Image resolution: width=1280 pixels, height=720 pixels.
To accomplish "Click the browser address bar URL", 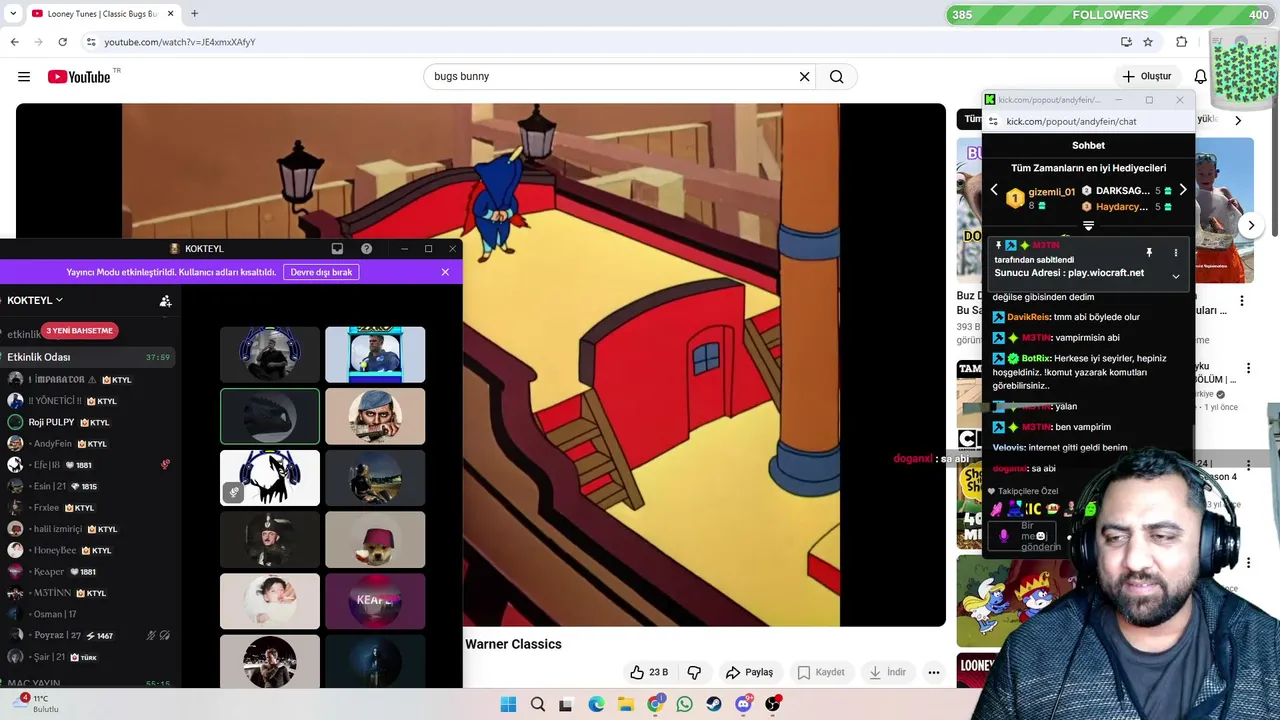I will pos(180,42).
